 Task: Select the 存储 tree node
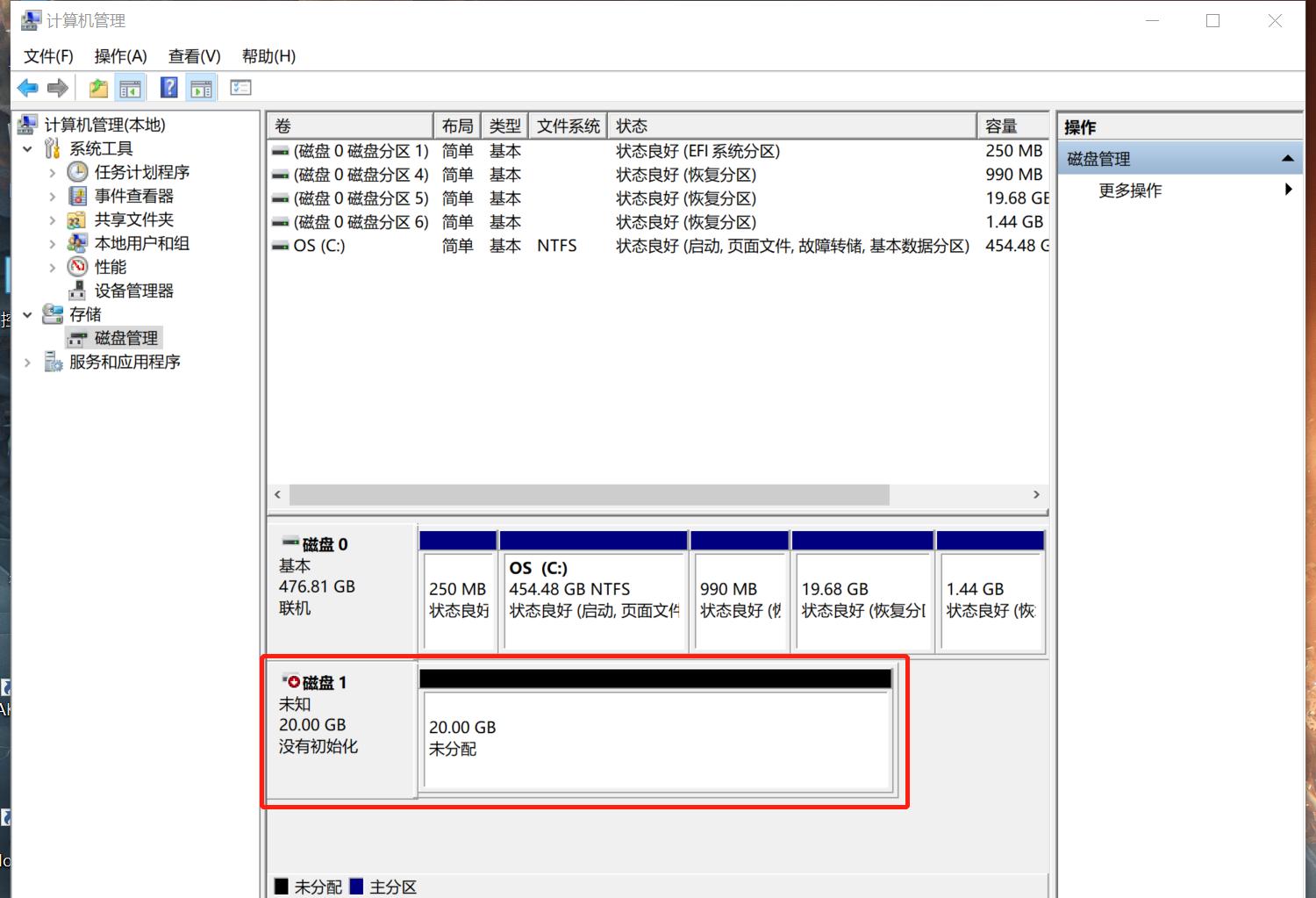(85, 314)
